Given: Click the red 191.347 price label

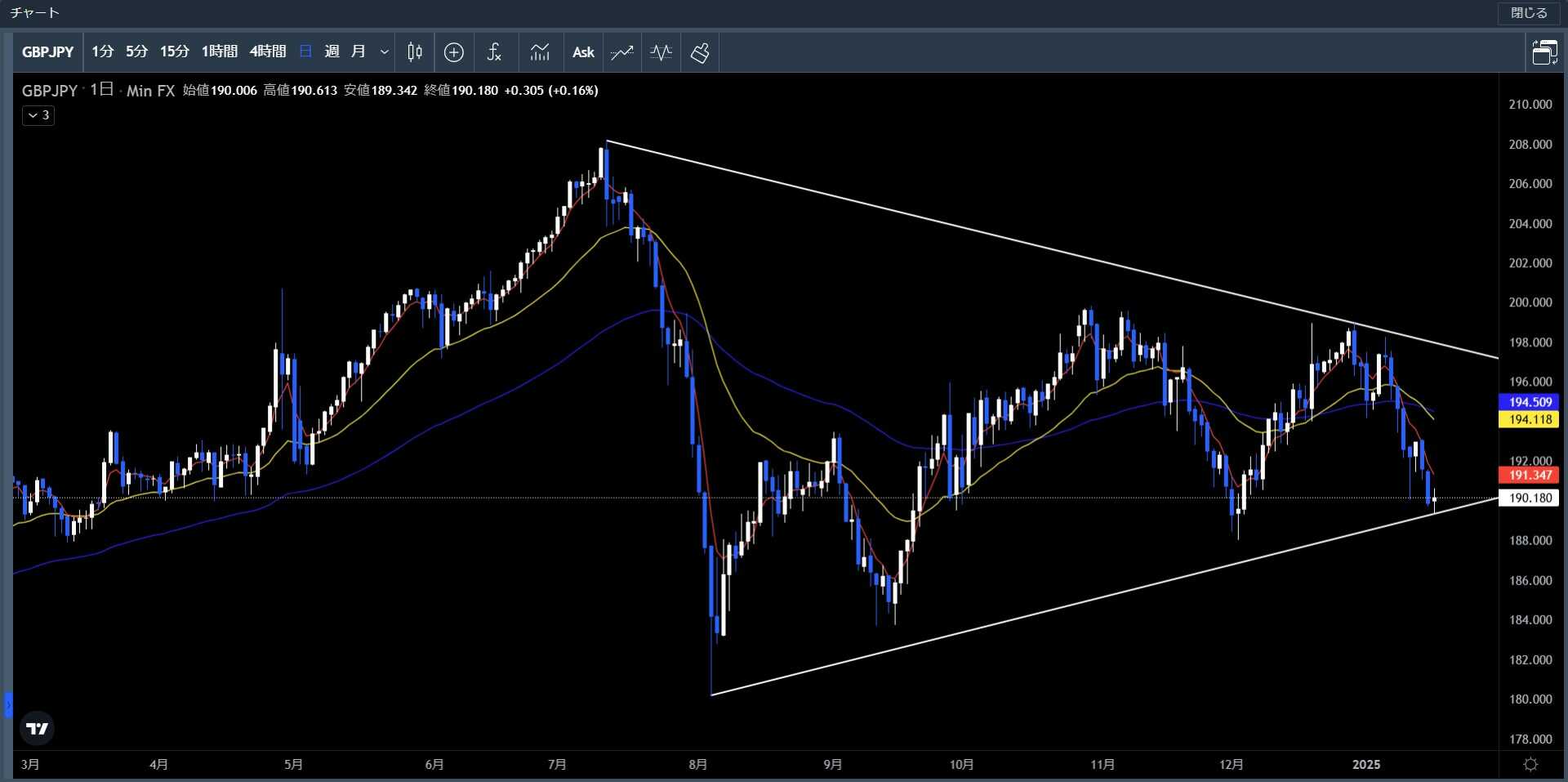Looking at the screenshot, I should pos(1529,475).
